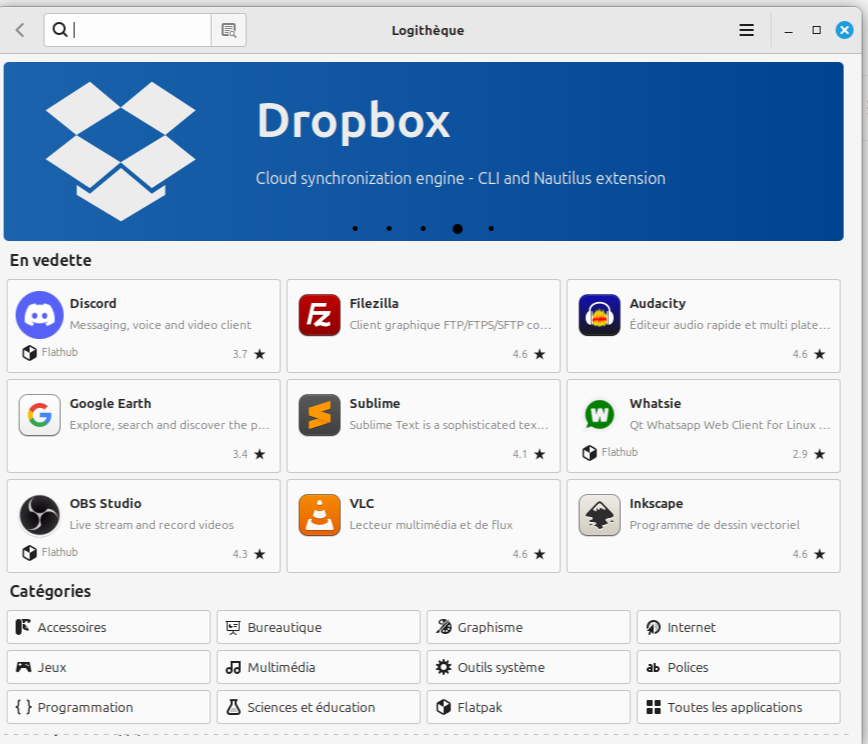Screen dimensions: 868x744
Task: Select the Audacity headphones icon
Action: (x=599, y=315)
